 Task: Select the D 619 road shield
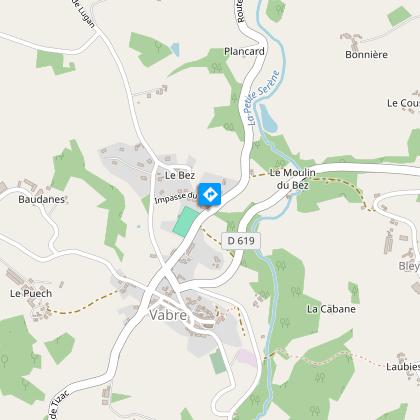pos(241,240)
